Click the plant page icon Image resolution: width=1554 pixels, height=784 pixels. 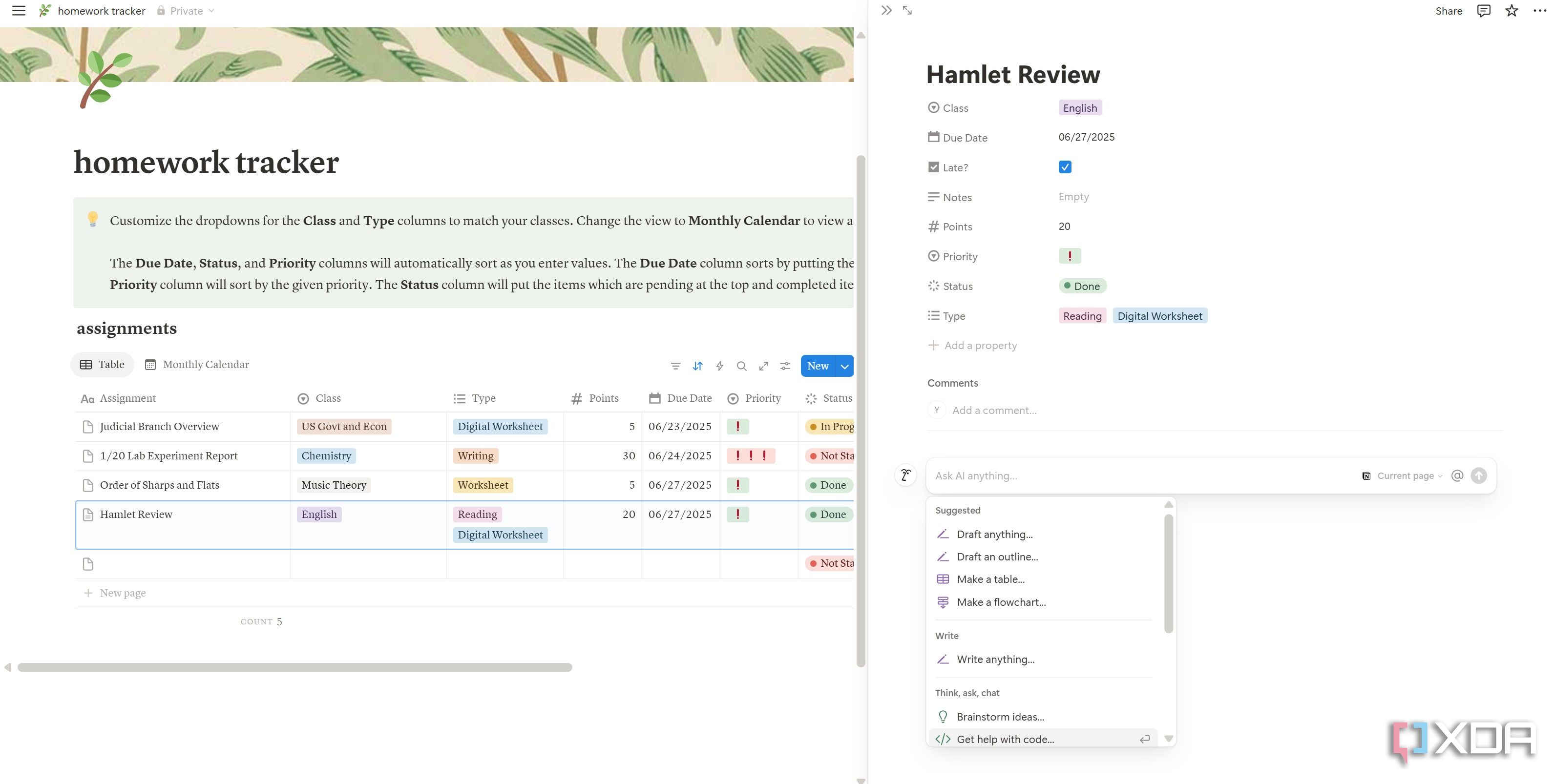105,79
